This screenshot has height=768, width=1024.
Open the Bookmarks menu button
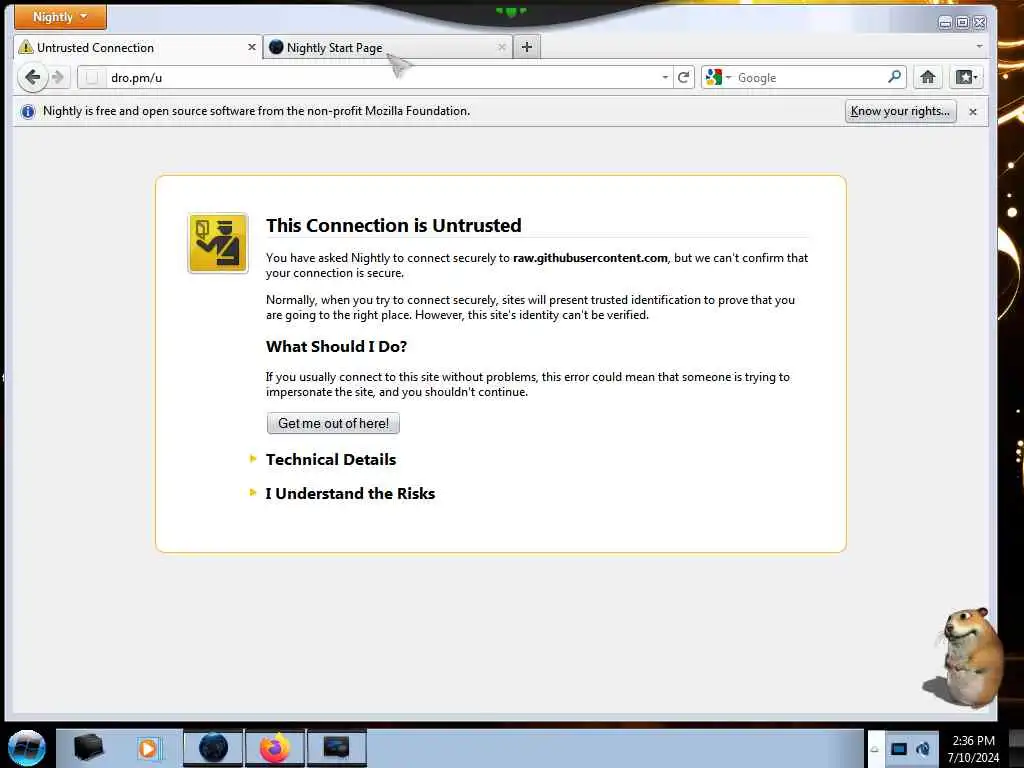click(x=967, y=77)
